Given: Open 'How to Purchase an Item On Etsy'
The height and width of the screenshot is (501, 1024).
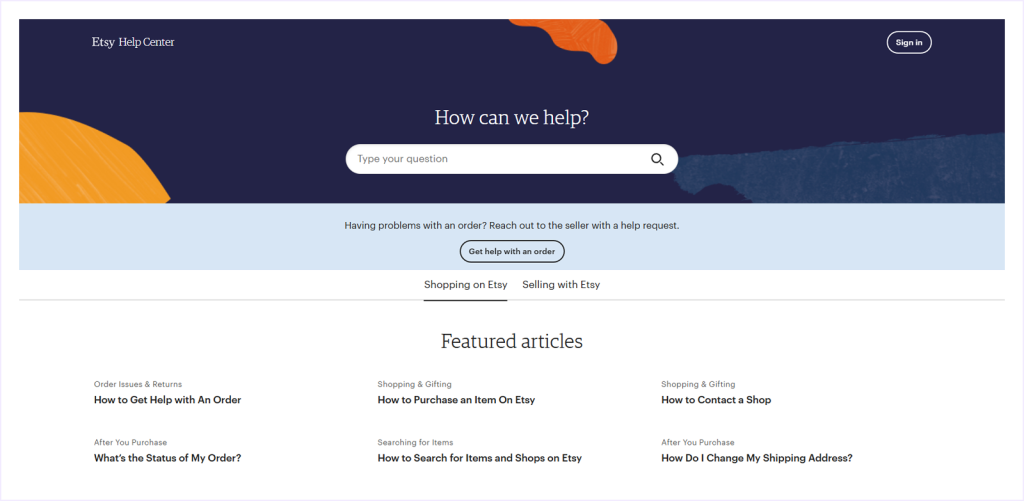Looking at the screenshot, I should (x=456, y=400).
